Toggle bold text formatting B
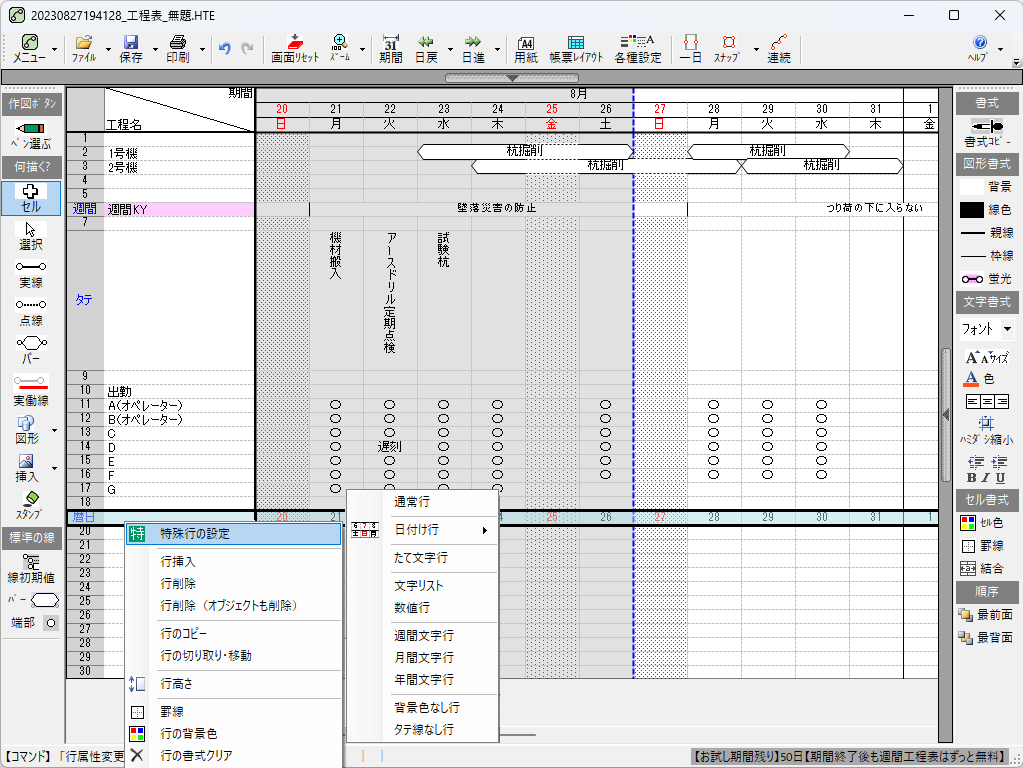The height and width of the screenshot is (768, 1023). pos(971,478)
